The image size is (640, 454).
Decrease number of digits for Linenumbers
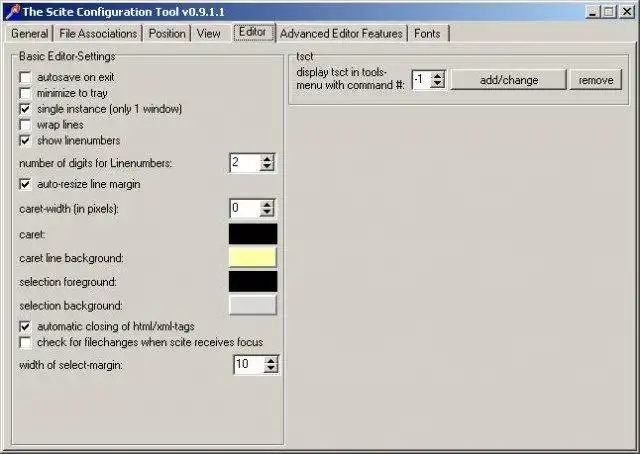[267, 167]
